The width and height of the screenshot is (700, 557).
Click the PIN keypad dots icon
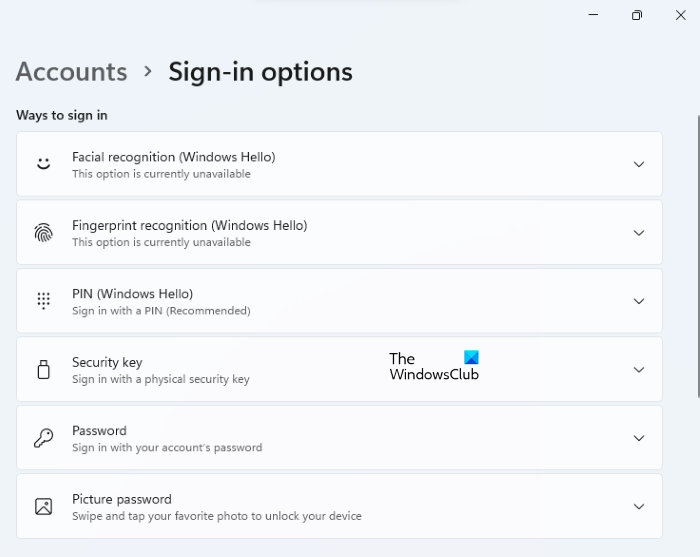point(43,301)
